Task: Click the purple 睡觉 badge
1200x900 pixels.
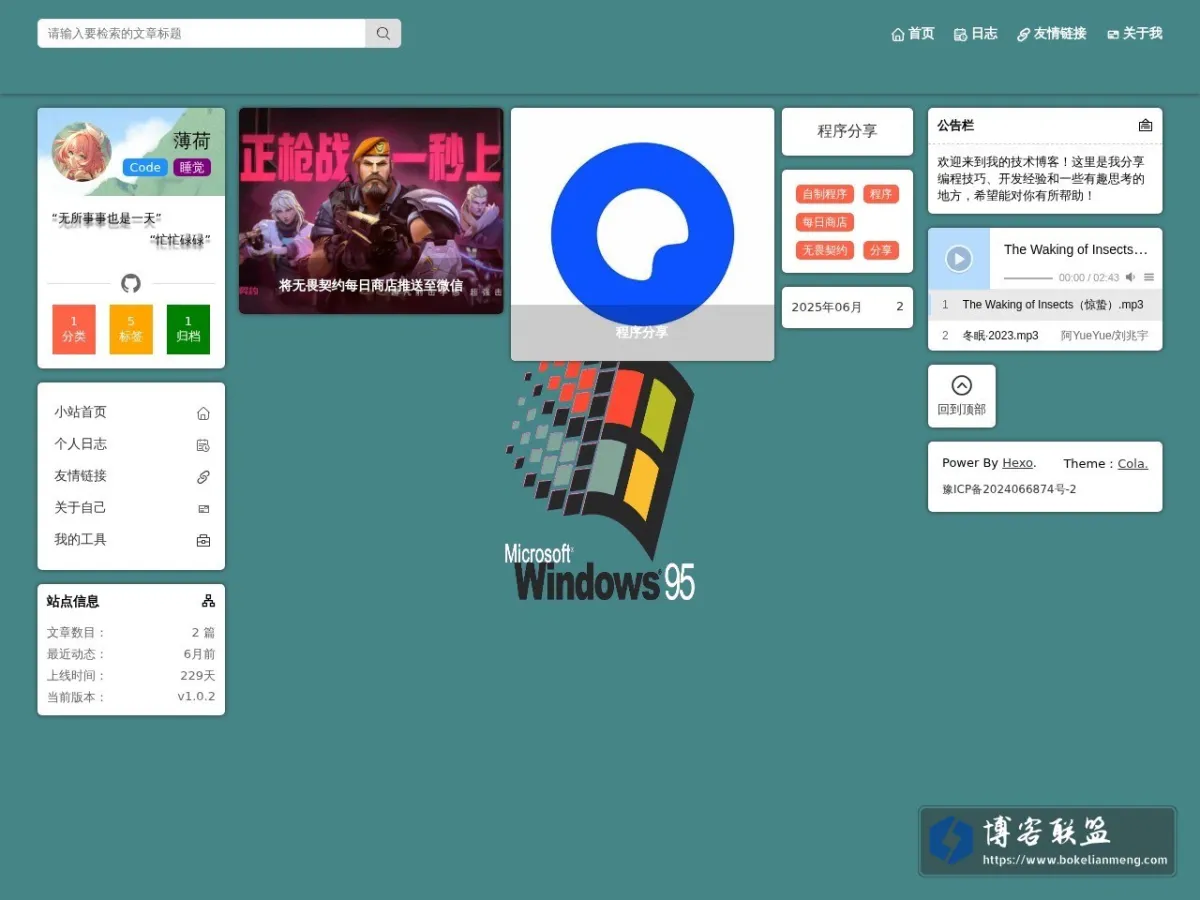Action: pyautogui.click(x=192, y=167)
